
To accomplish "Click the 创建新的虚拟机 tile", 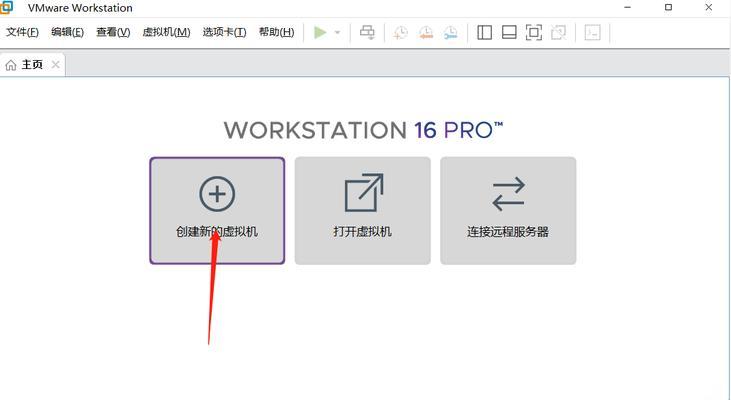I will (x=217, y=211).
